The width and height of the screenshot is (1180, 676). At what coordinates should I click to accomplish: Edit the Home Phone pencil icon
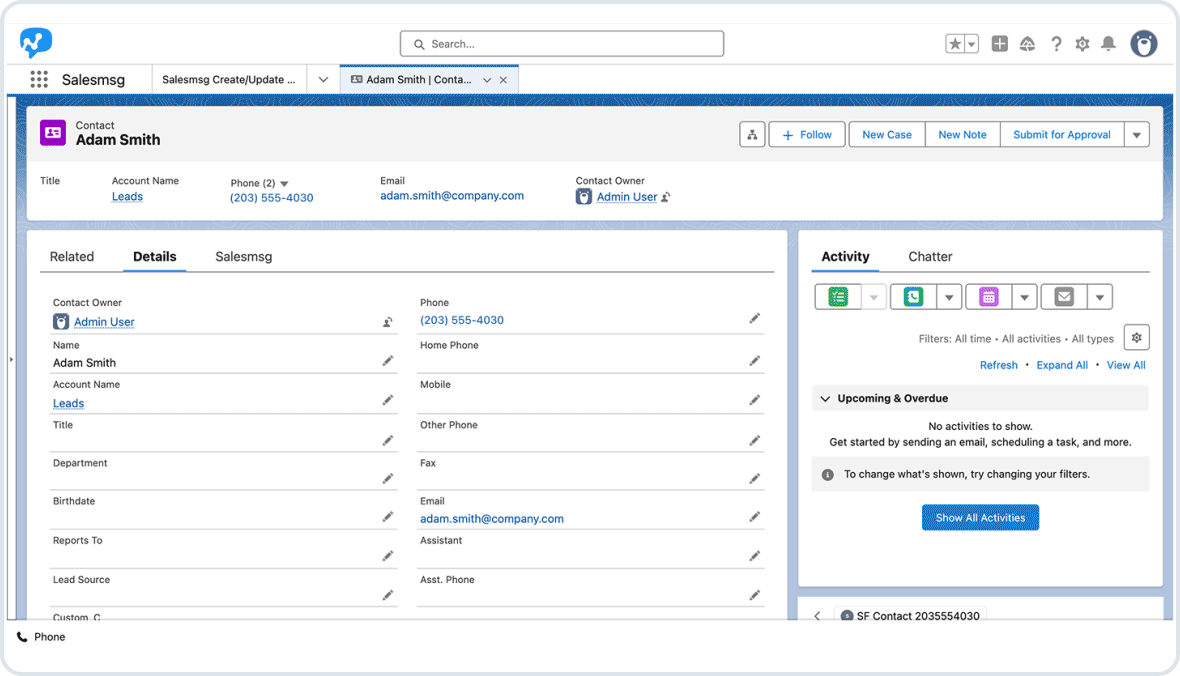tap(755, 361)
